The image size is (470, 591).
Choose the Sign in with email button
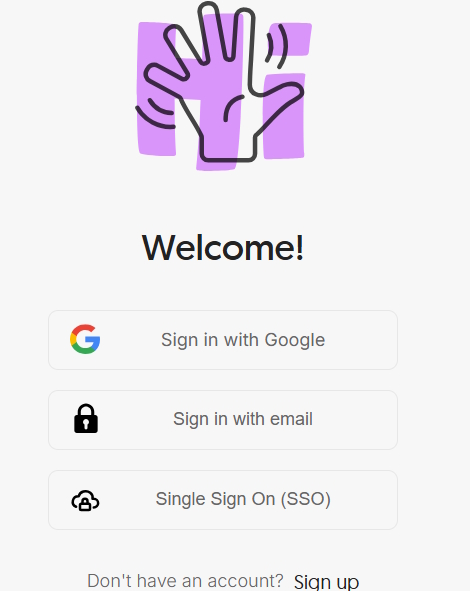pyautogui.click(x=223, y=420)
